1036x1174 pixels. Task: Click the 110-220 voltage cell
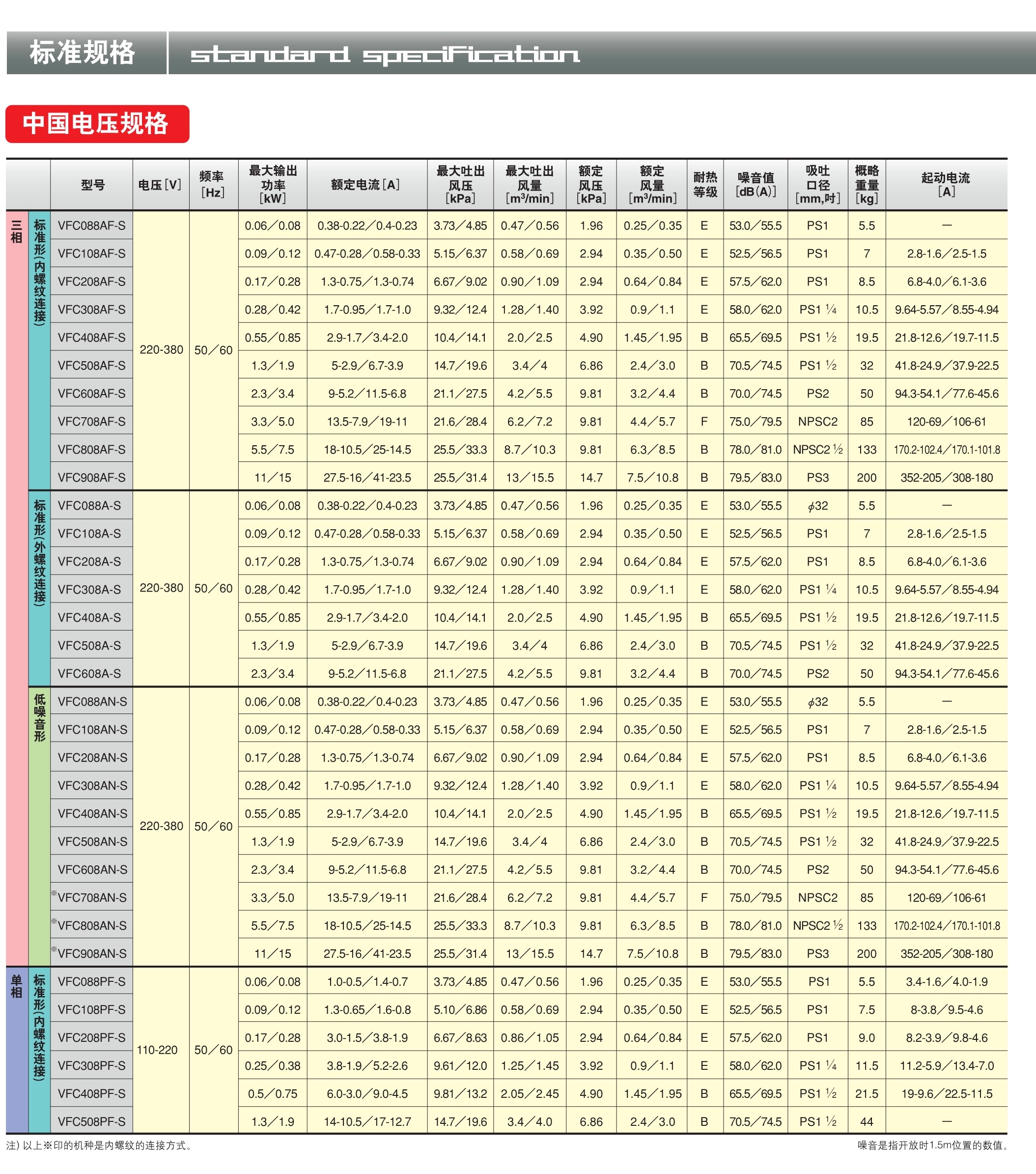pyautogui.click(x=157, y=1050)
